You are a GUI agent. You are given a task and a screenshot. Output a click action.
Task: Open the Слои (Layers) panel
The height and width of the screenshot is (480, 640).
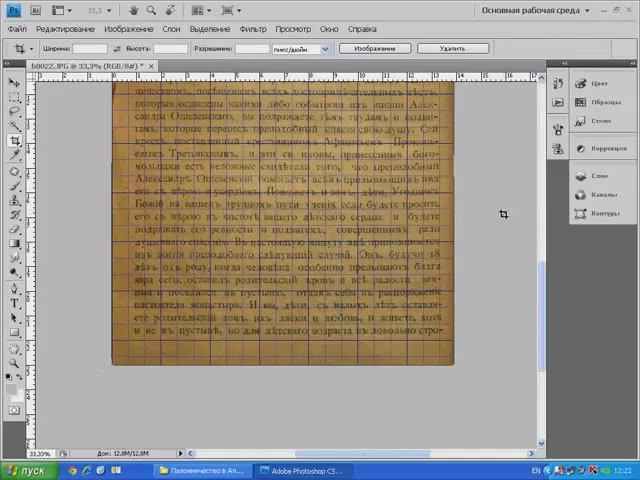tap(599, 176)
